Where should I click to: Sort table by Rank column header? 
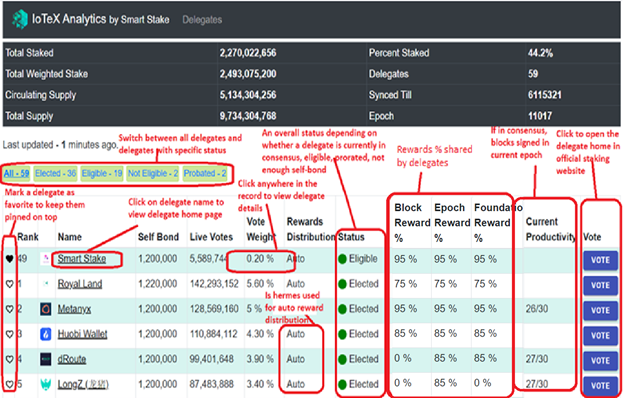coord(28,237)
